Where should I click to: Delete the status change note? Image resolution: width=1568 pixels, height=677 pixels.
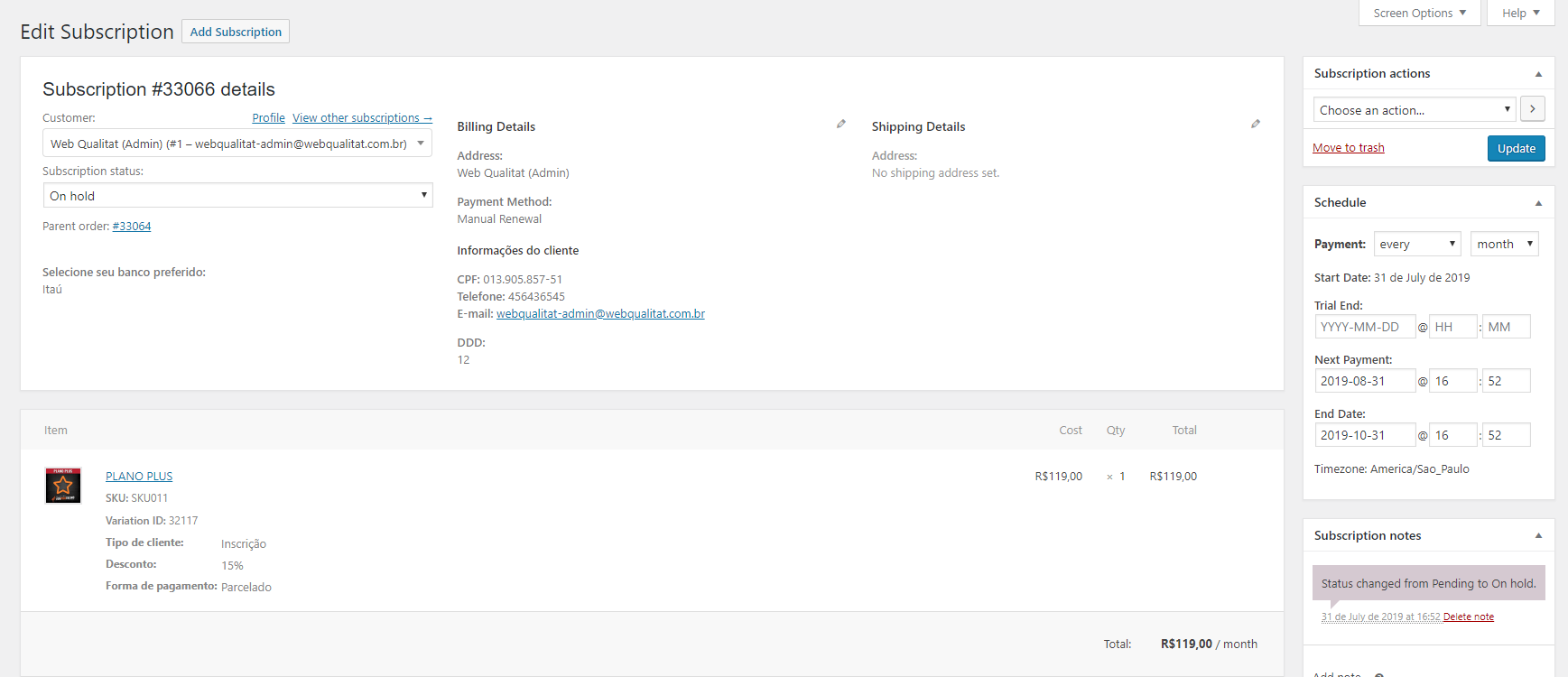(x=1468, y=617)
